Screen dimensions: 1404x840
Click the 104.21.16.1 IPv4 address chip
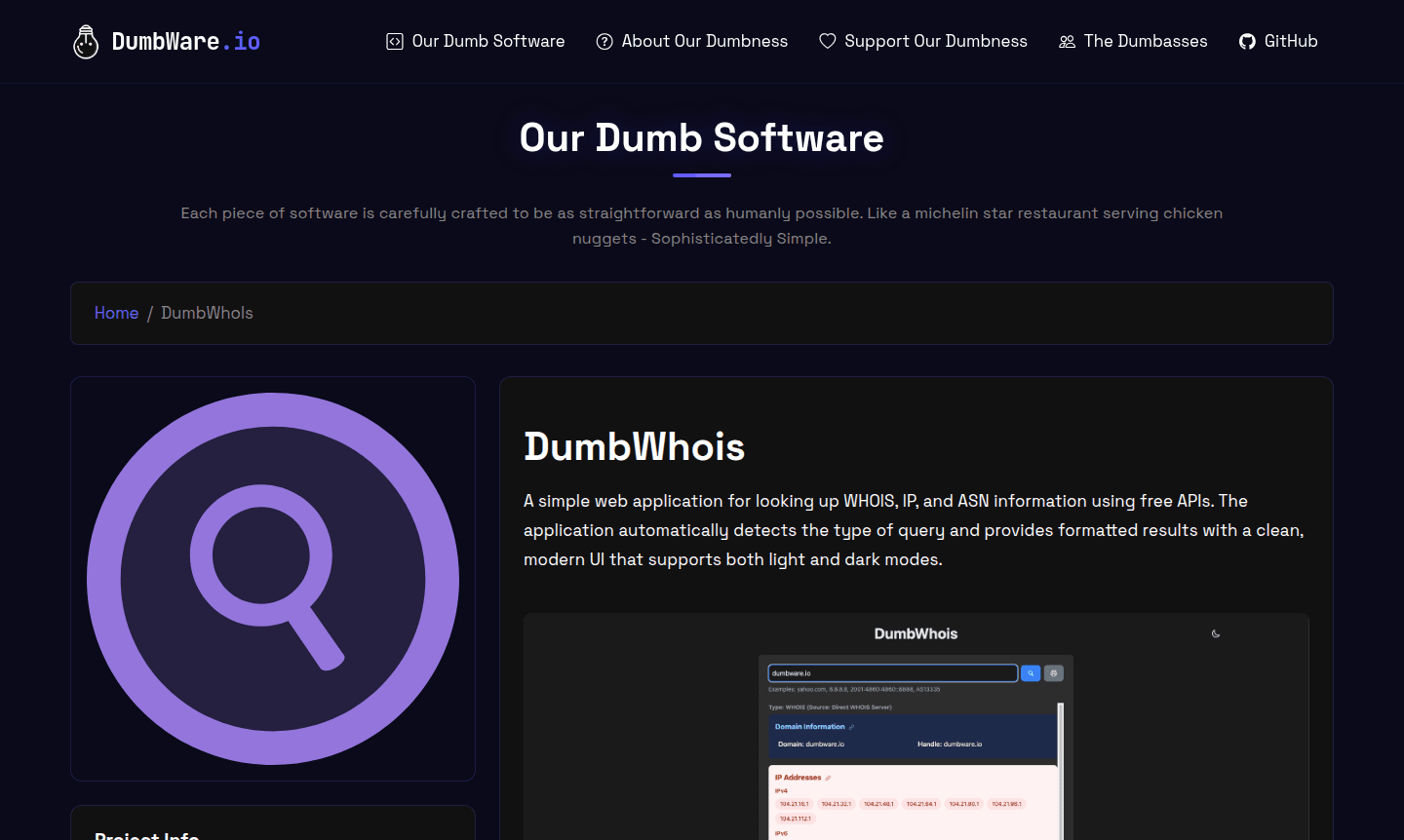click(x=794, y=803)
